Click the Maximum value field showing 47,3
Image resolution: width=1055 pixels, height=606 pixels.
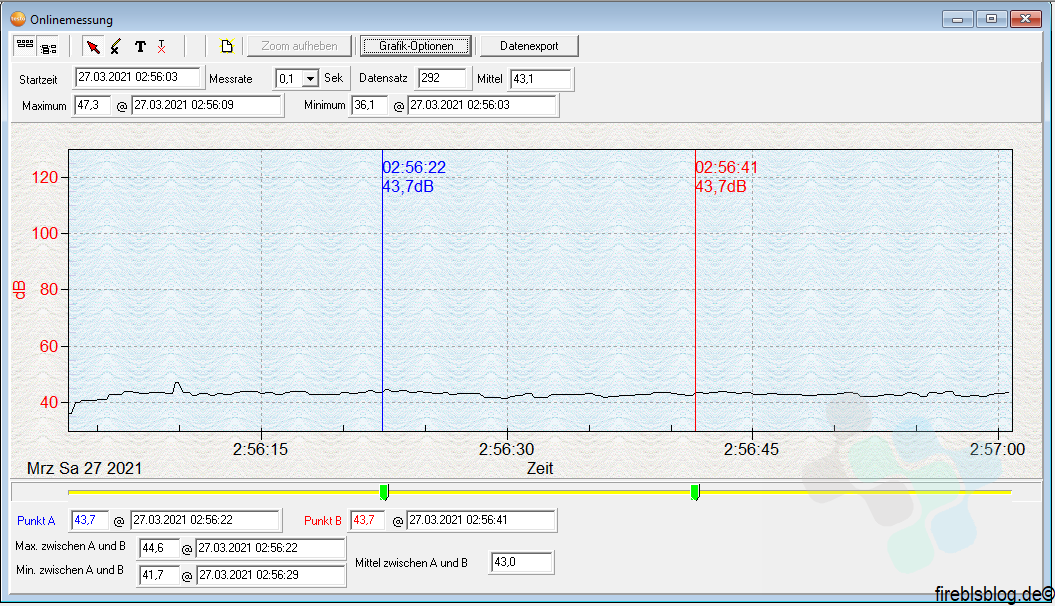pyautogui.click(x=93, y=104)
